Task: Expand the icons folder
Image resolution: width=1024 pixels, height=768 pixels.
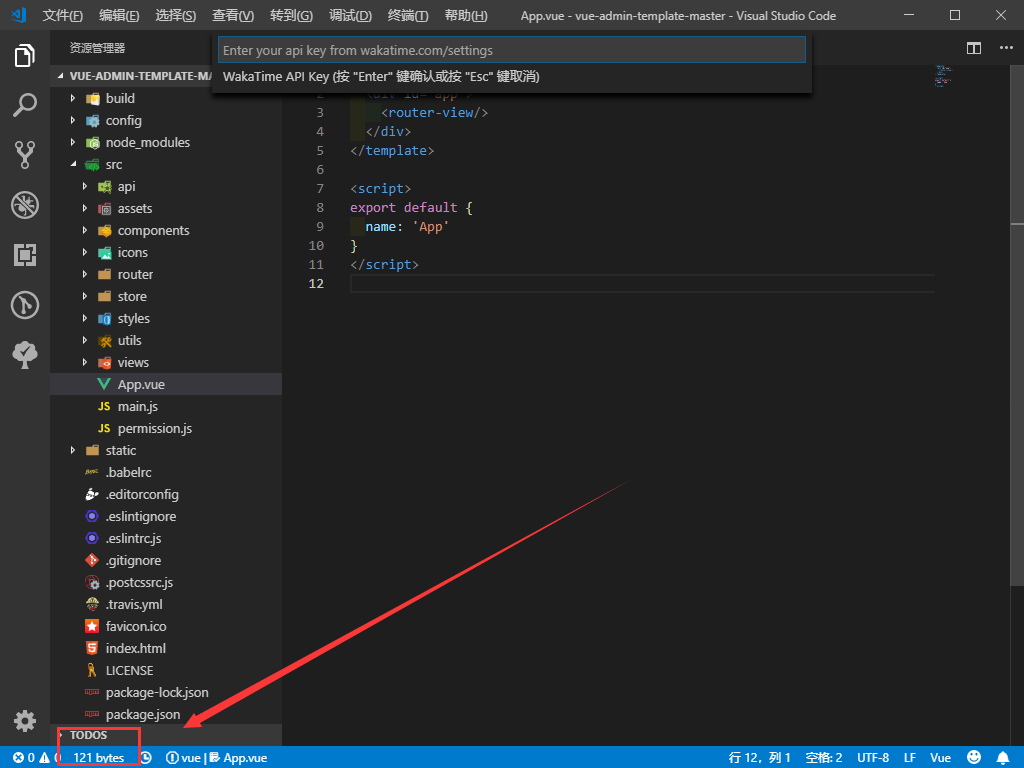Action: (x=166, y=253)
